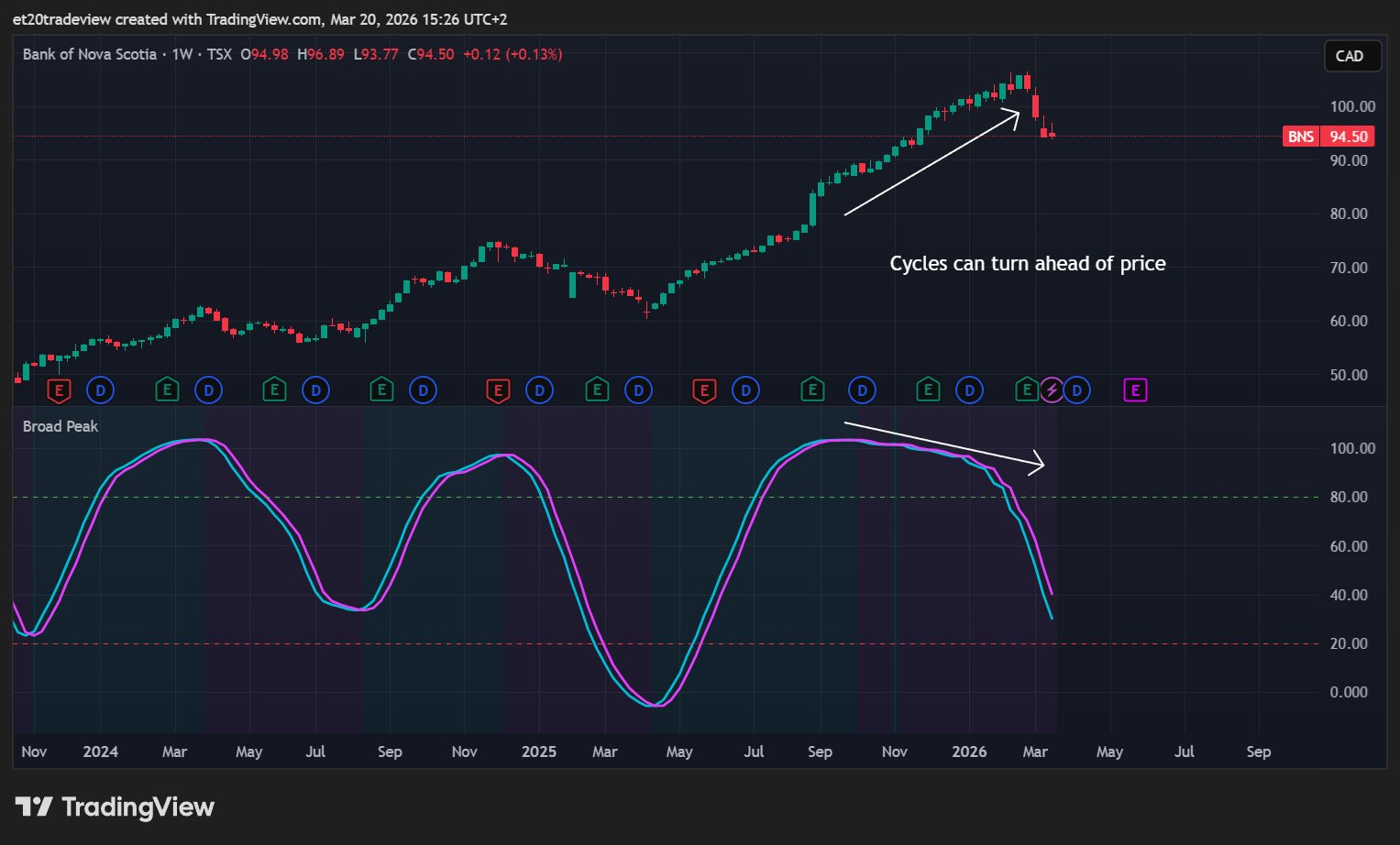Click the high value H96.89

coord(321,54)
